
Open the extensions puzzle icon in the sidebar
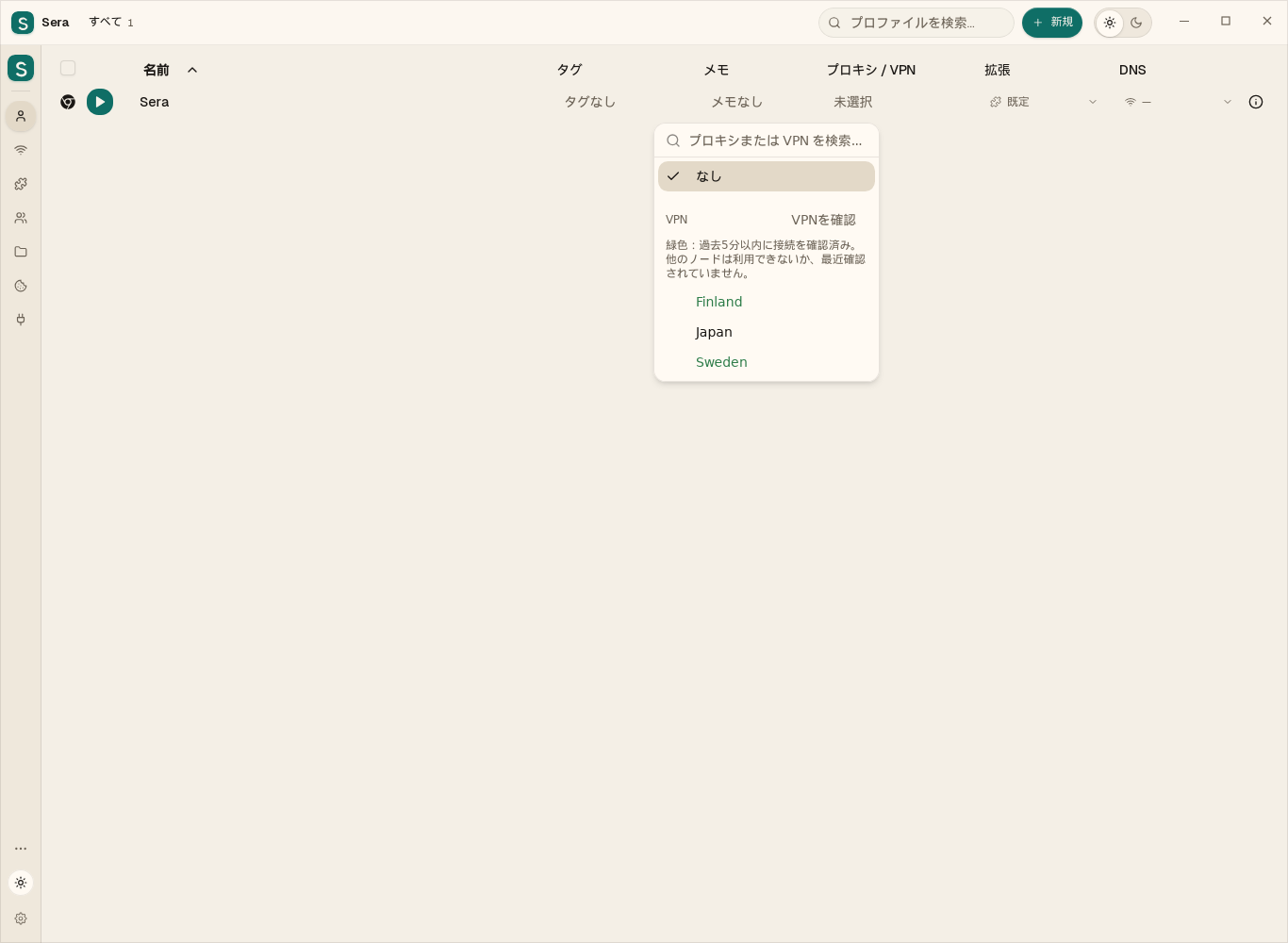(21, 184)
